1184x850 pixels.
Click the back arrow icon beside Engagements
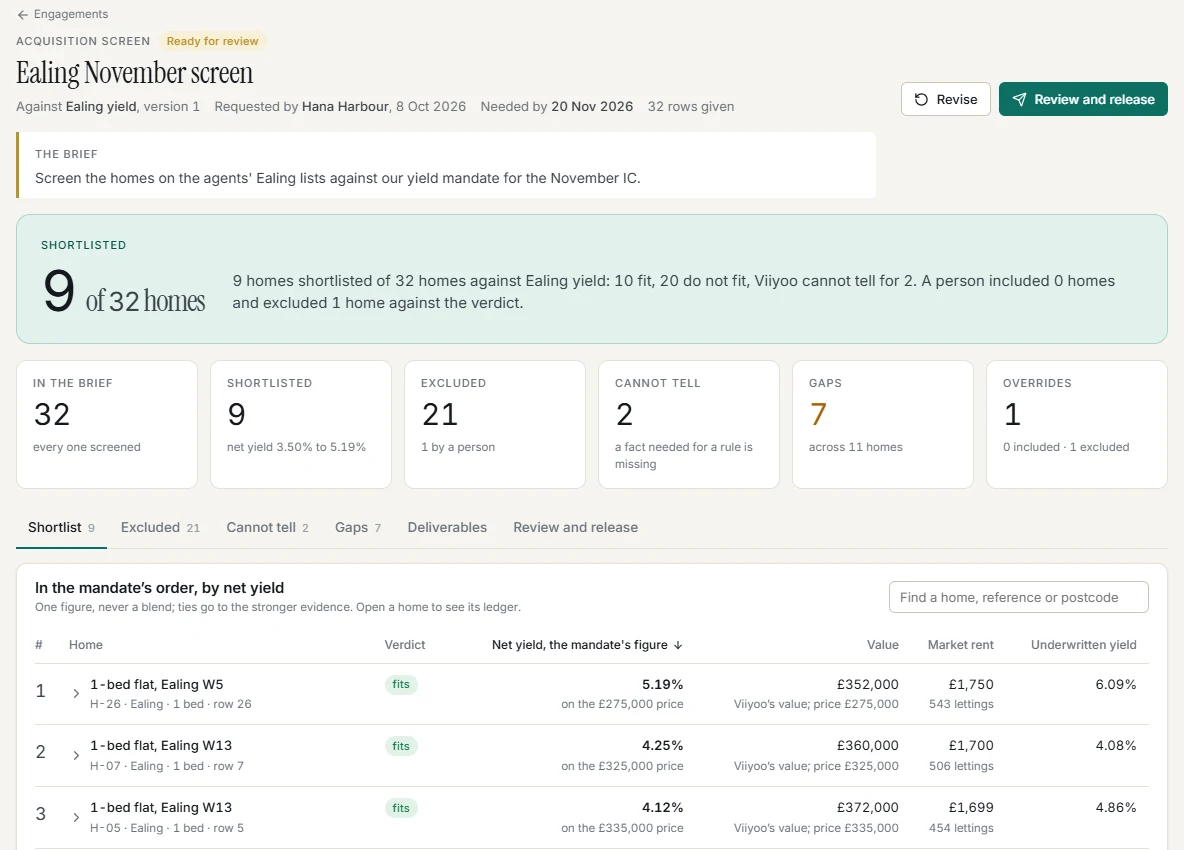tap(23, 14)
